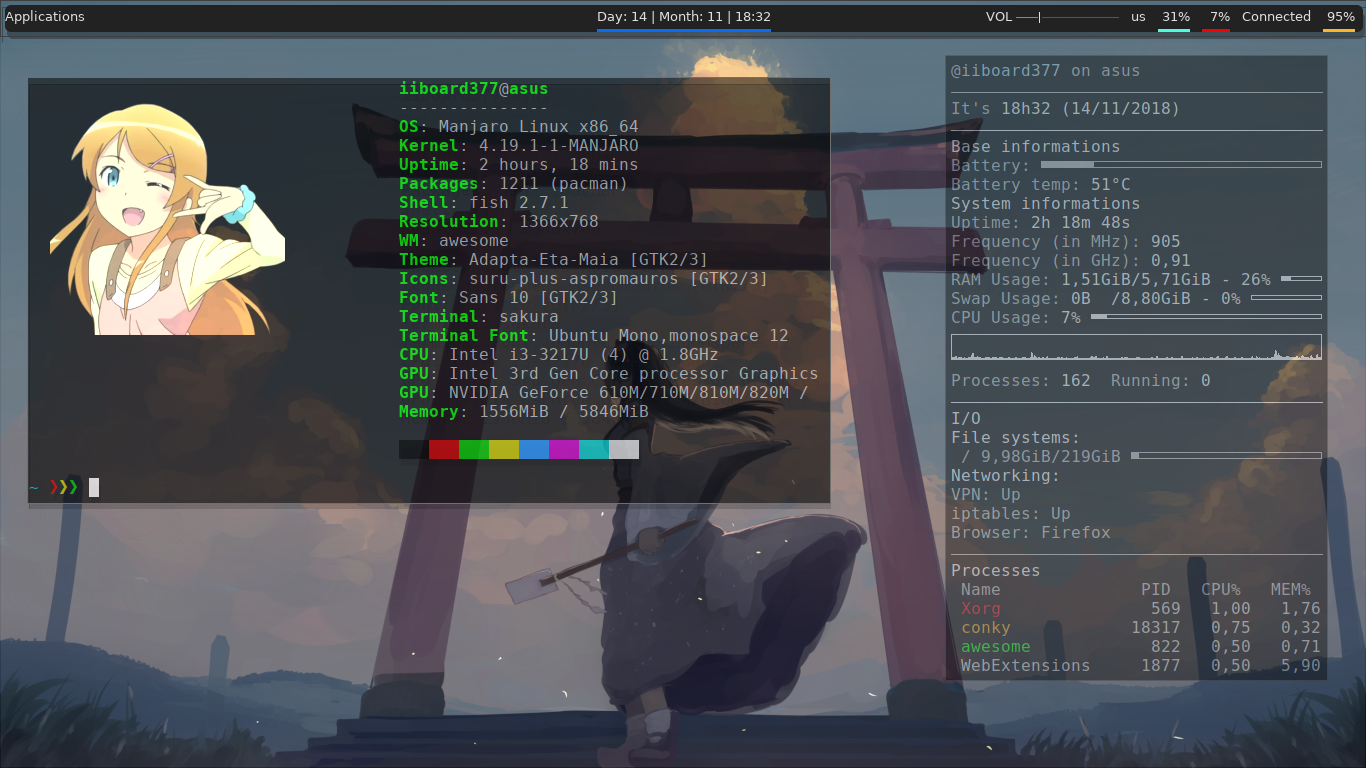
Task: Click the white color block in neofetch
Action: [624, 450]
